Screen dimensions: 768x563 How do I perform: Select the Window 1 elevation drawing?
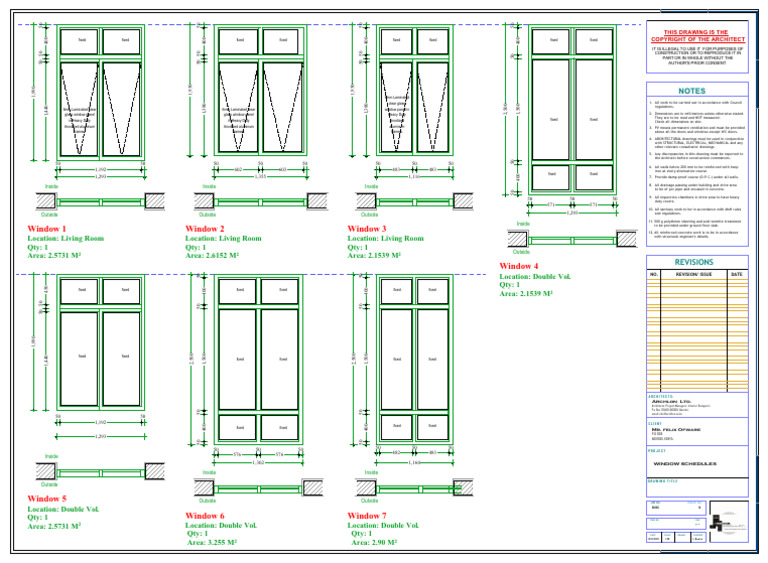101,92
